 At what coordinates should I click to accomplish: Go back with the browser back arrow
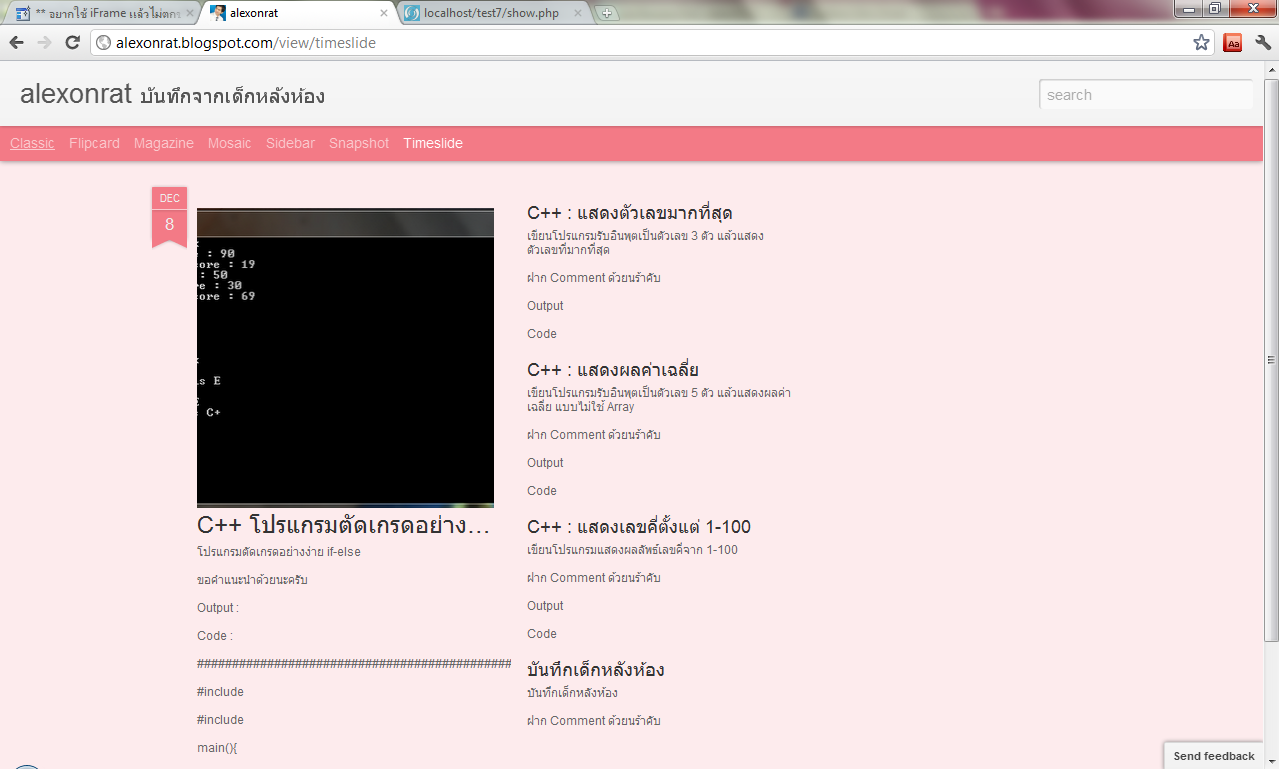pyautogui.click(x=16, y=43)
